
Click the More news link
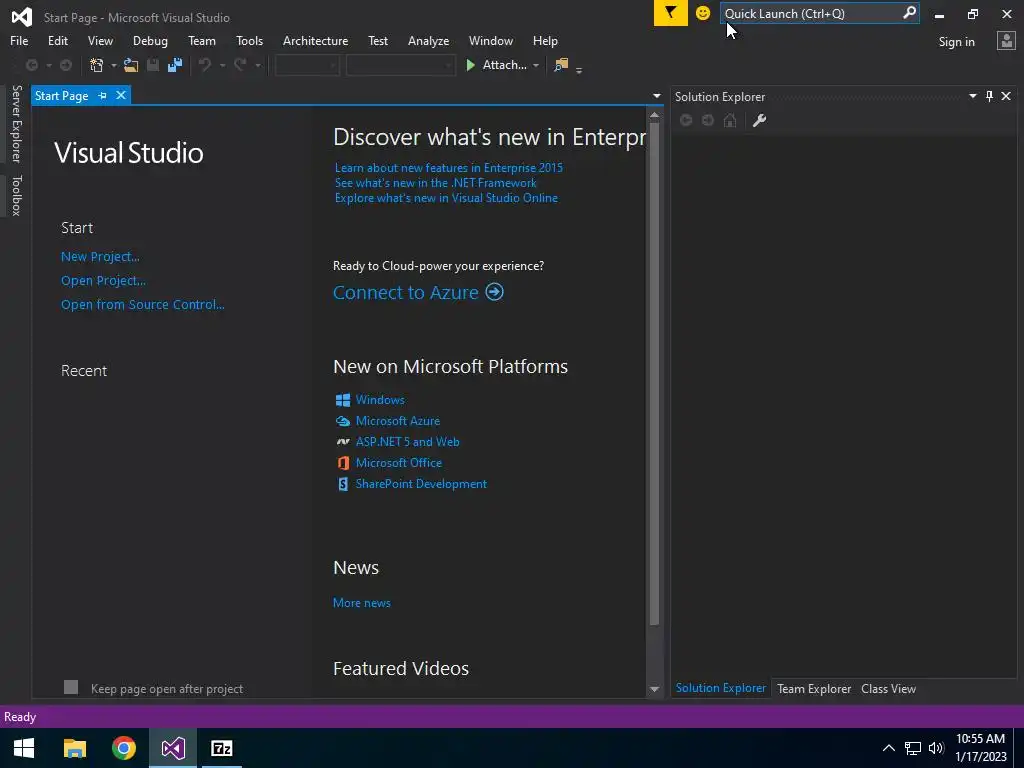pos(362,603)
